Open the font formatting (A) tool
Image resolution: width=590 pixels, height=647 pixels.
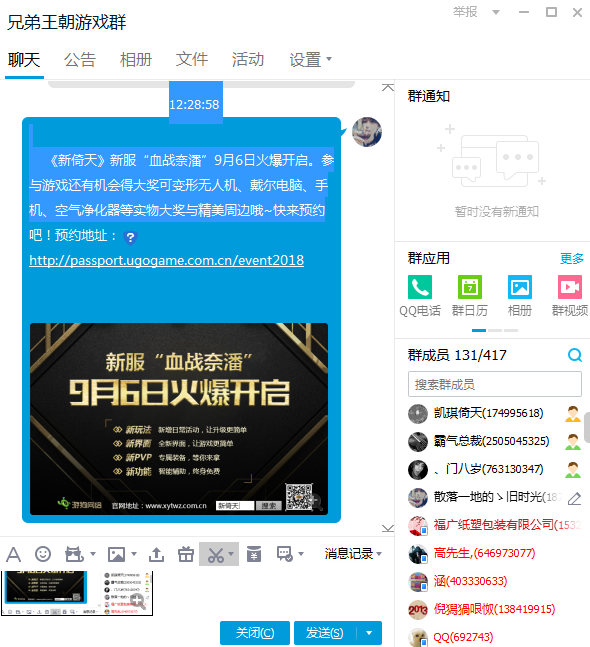pos(14,554)
